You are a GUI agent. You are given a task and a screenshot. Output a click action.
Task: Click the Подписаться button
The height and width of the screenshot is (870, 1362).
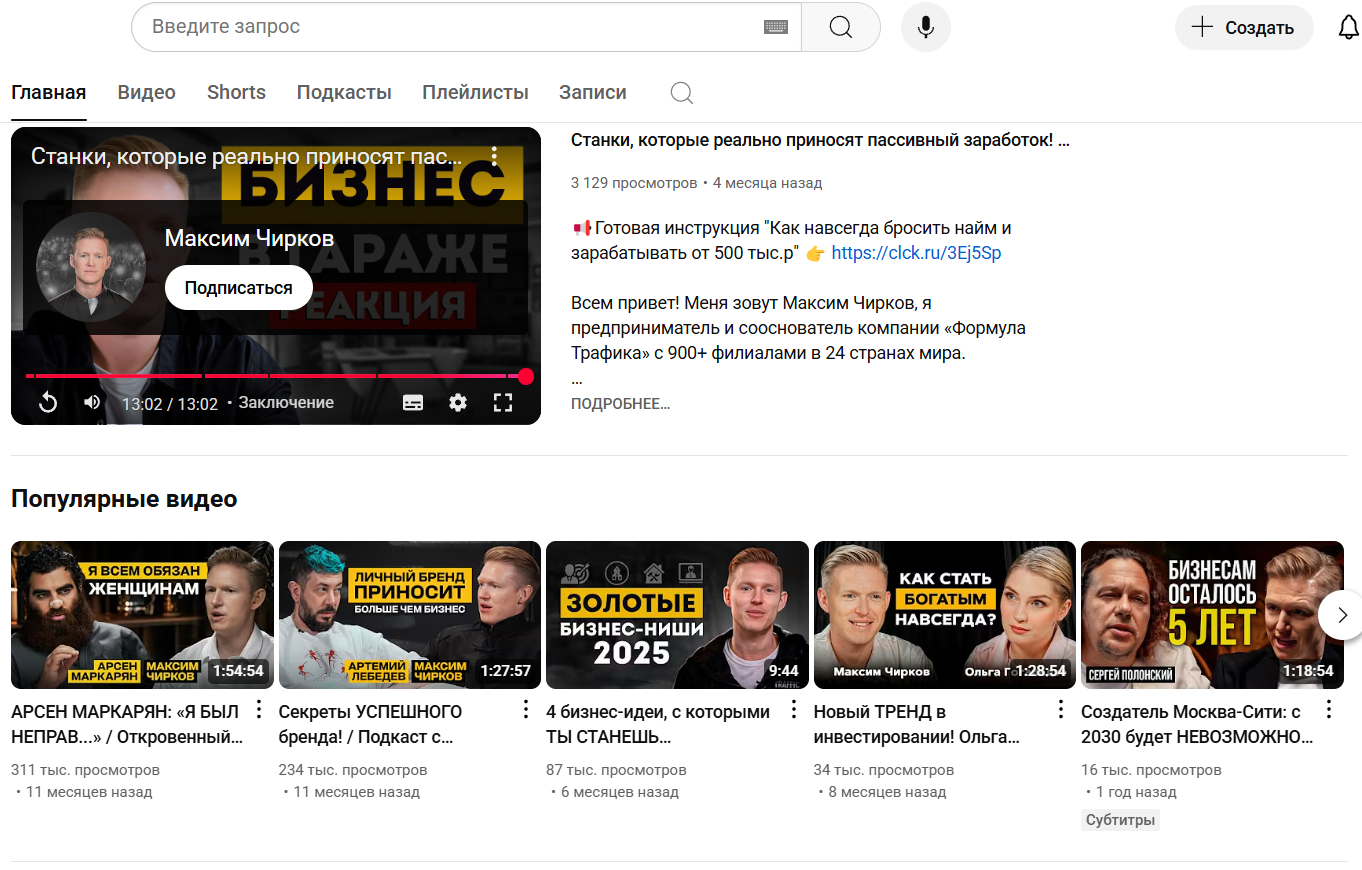click(x=239, y=288)
